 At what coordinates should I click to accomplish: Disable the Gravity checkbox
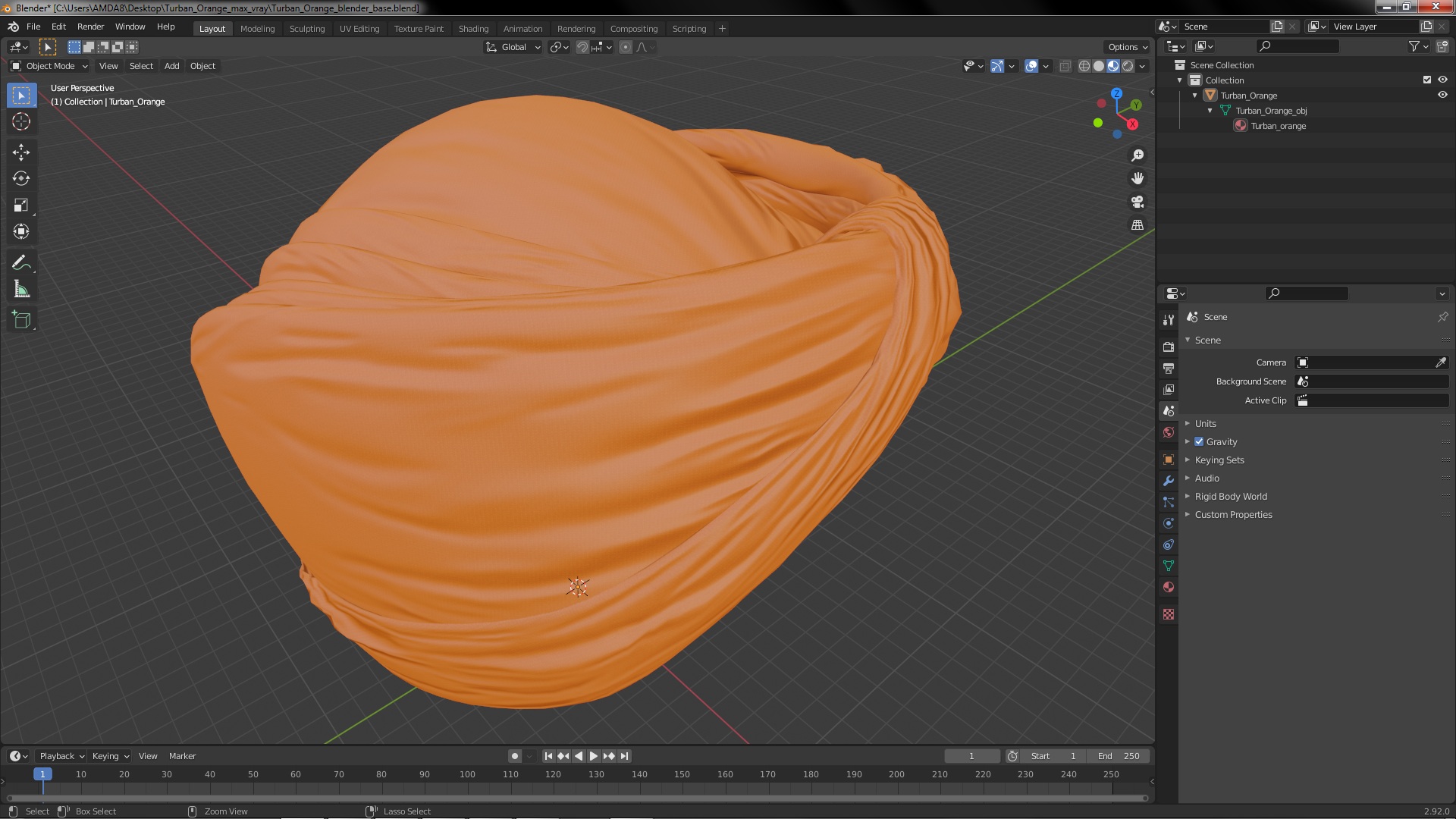[1199, 441]
